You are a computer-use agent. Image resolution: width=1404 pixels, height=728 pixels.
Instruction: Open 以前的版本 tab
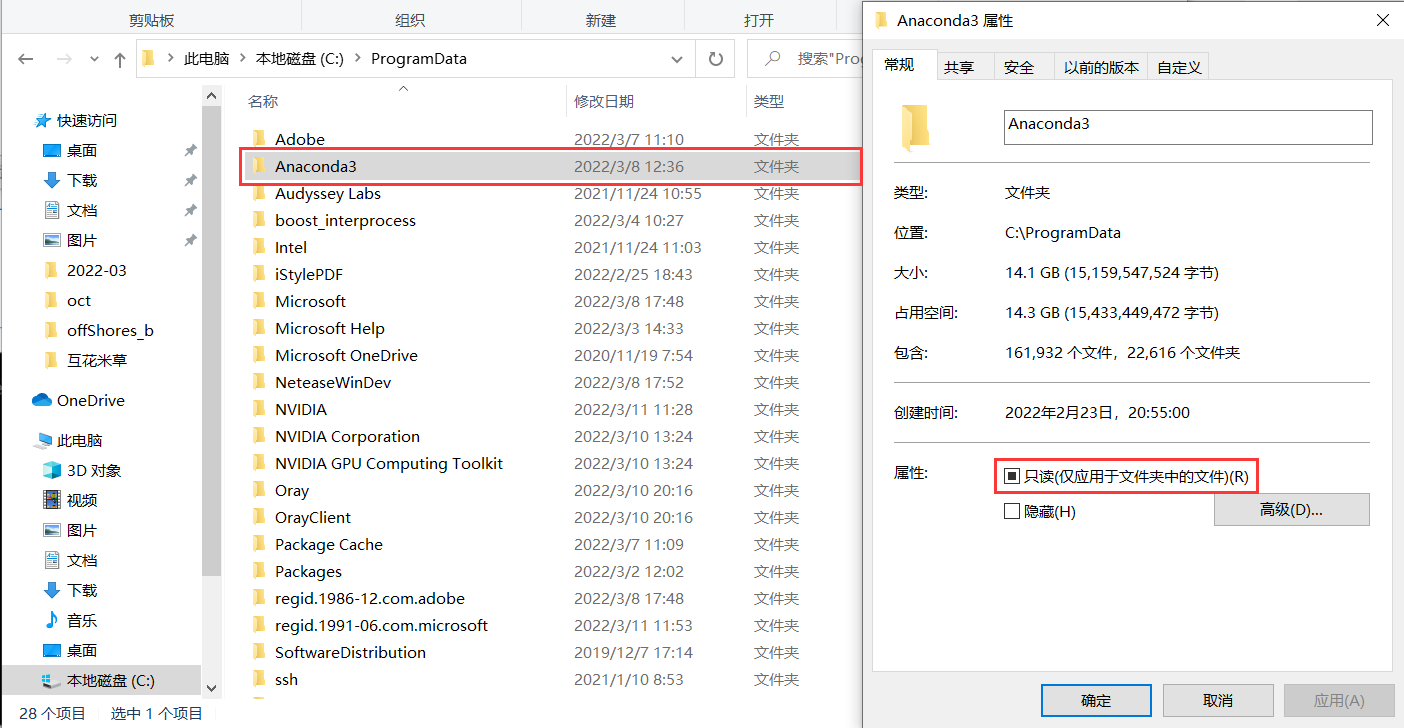point(1101,67)
